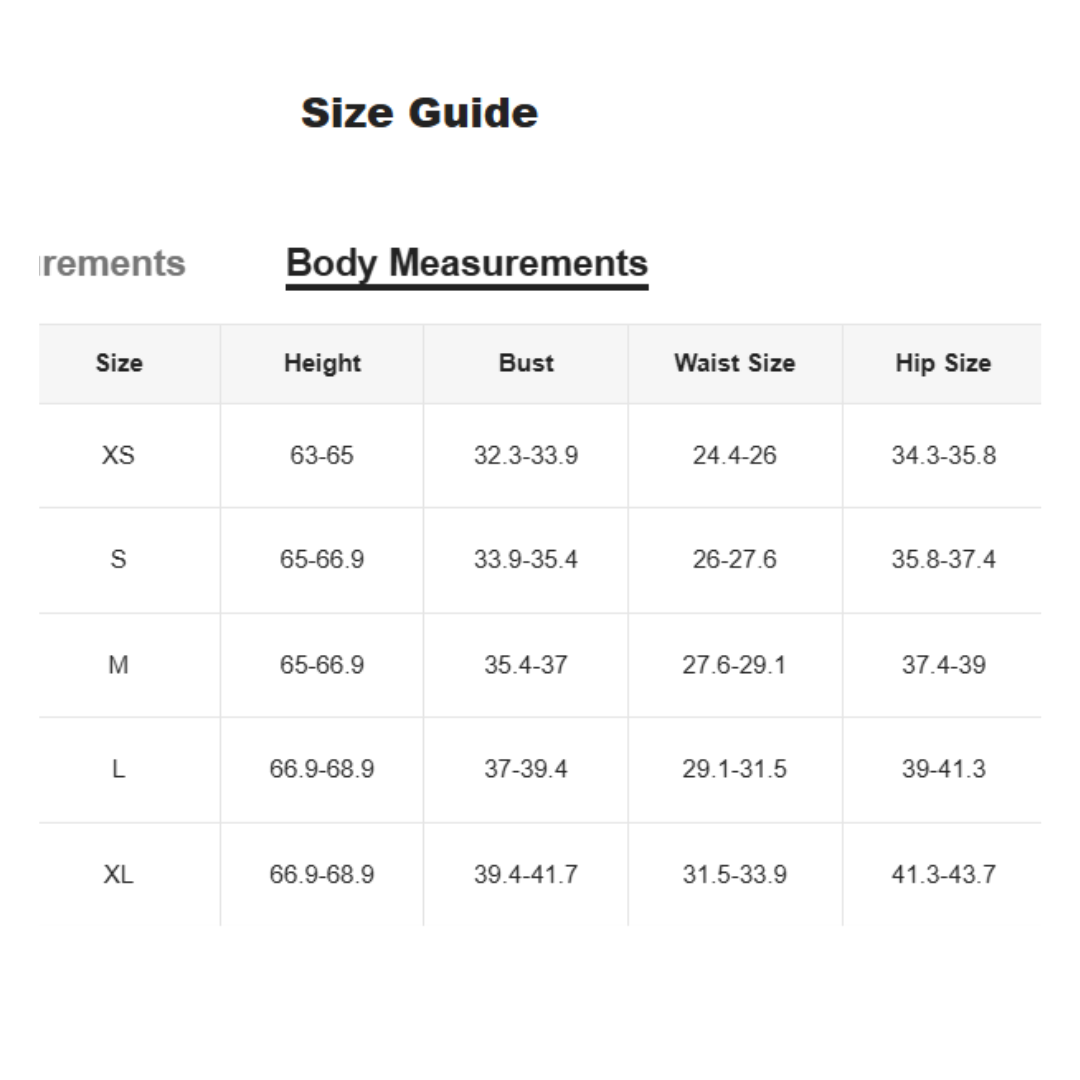This screenshot has height=1080, width=1080.
Task: Select the Bust column header
Action: 526,363
